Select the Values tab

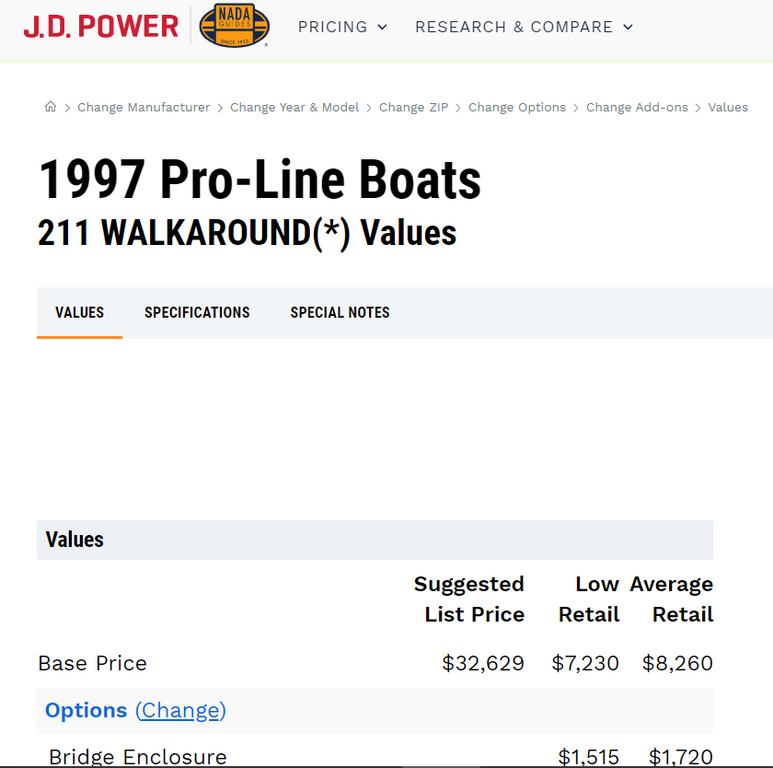pos(80,312)
